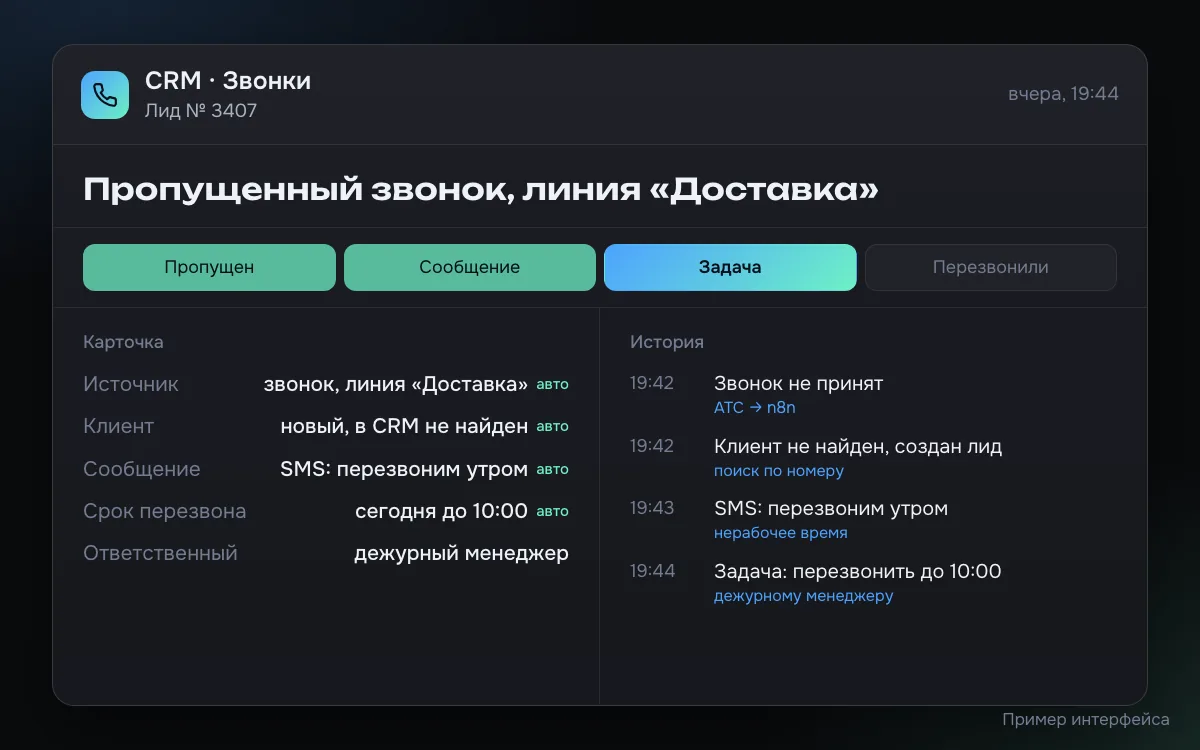Click history entry "SMS: перезвоним утром"
1200x750 pixels.
(831, 508)
